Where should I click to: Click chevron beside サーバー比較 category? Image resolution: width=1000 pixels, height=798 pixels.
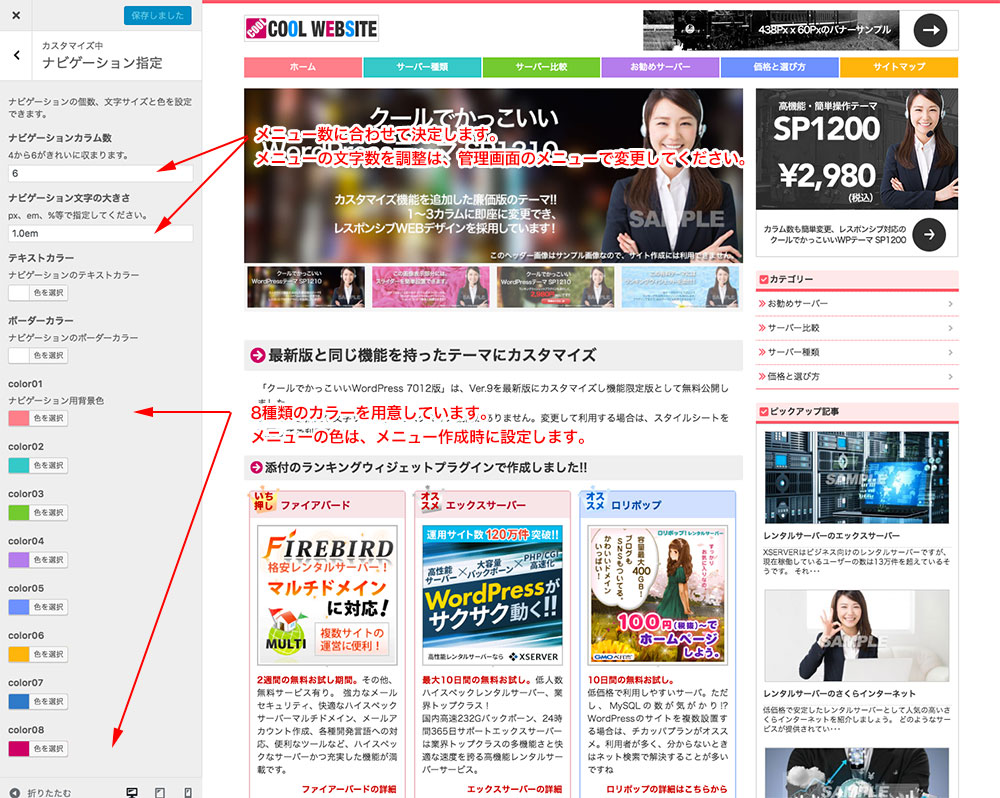pyautogui.click(x=950, y=328)
